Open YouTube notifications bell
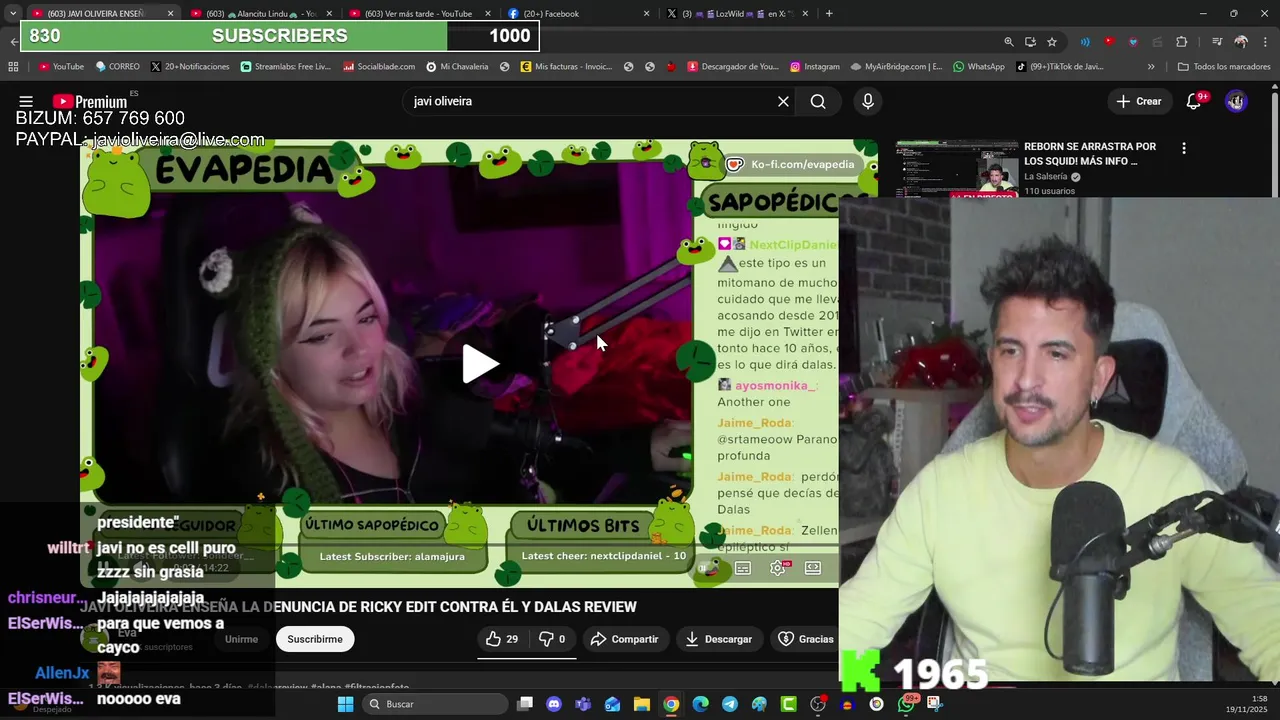This screenshot has height=720, width=1280. pyautogui.click(x=1193, y=101)
